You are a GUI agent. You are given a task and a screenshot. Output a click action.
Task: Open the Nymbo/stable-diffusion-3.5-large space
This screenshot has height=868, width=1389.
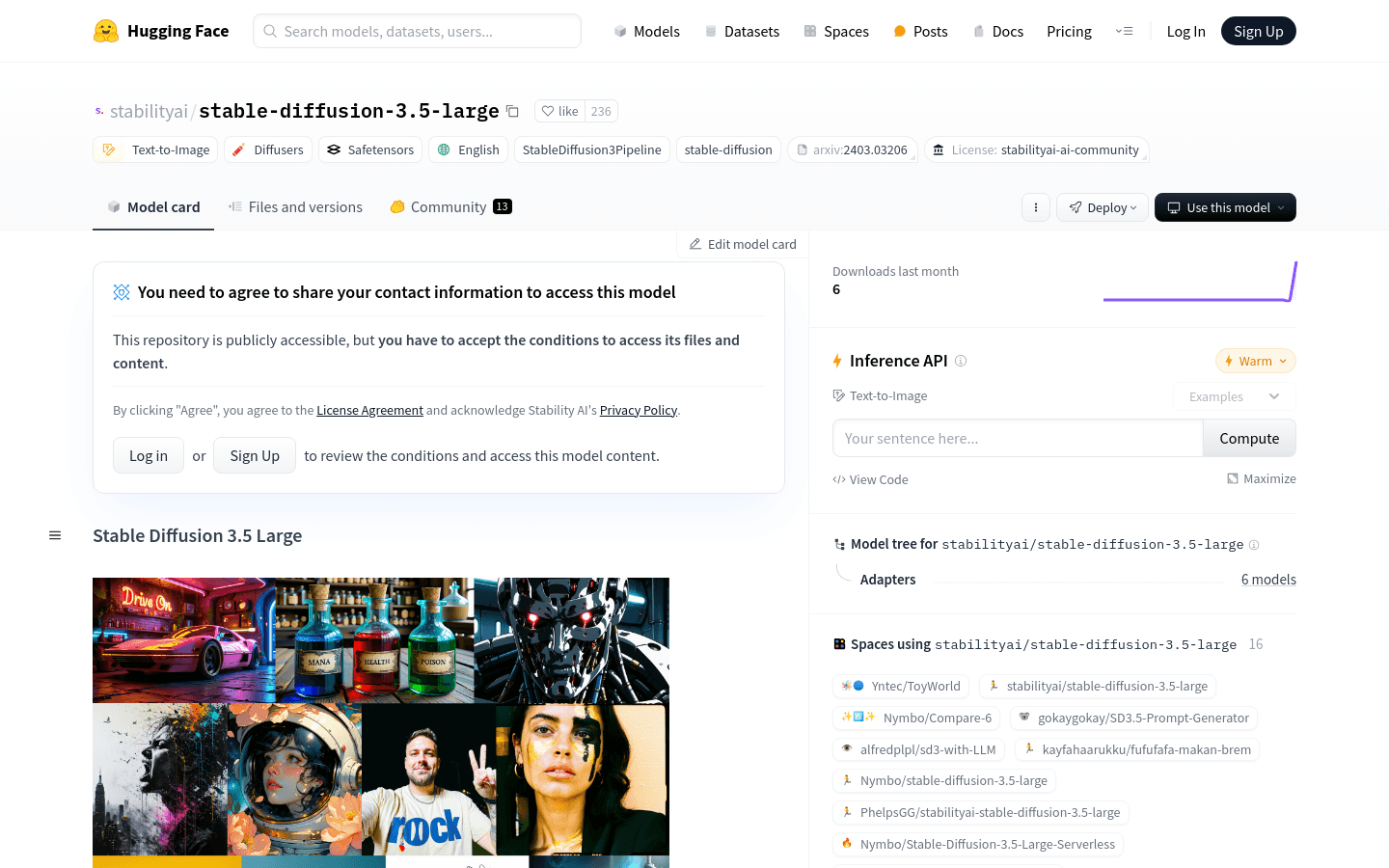(x=944, y=780)
